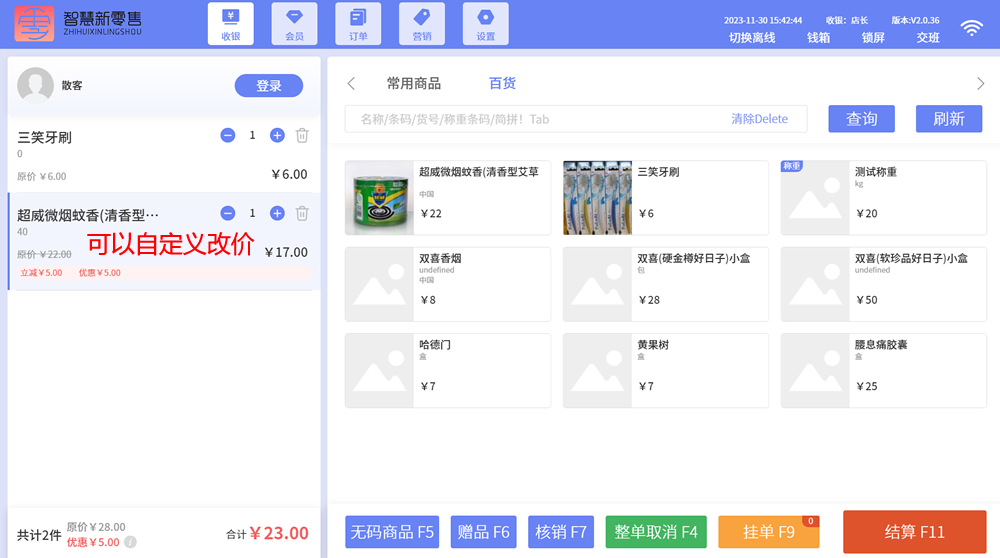The image size is (1000, 558).
Task: Switch to the 常用商品 tab
Action: (413, 83)
